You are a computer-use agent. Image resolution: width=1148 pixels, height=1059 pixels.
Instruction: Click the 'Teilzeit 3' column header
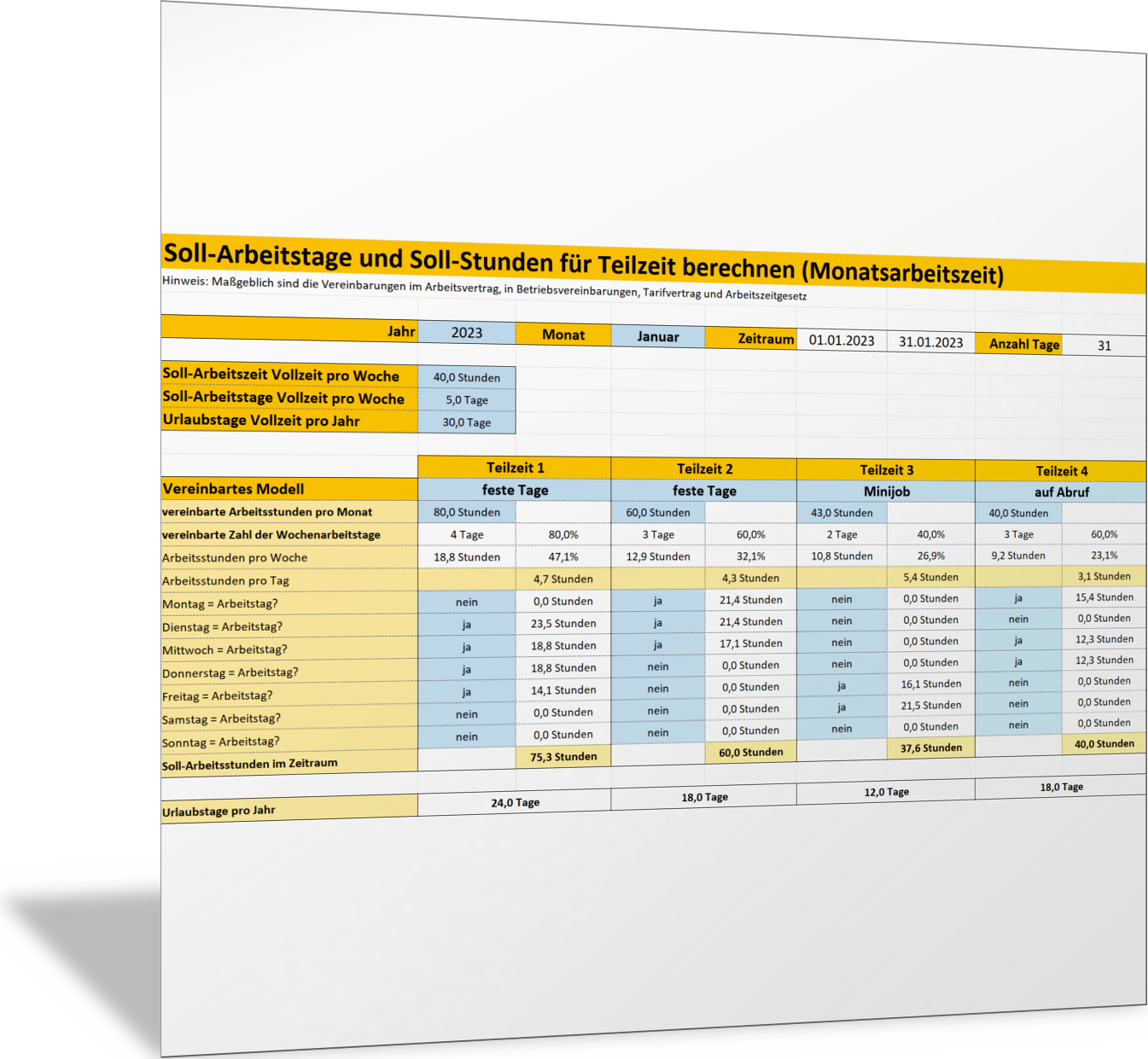click(886, 470)
